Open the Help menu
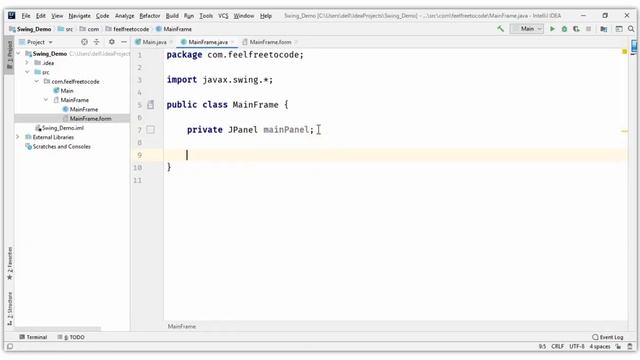Image resolution: width=640 pixels, height=360 pixels. click(266, 16)
